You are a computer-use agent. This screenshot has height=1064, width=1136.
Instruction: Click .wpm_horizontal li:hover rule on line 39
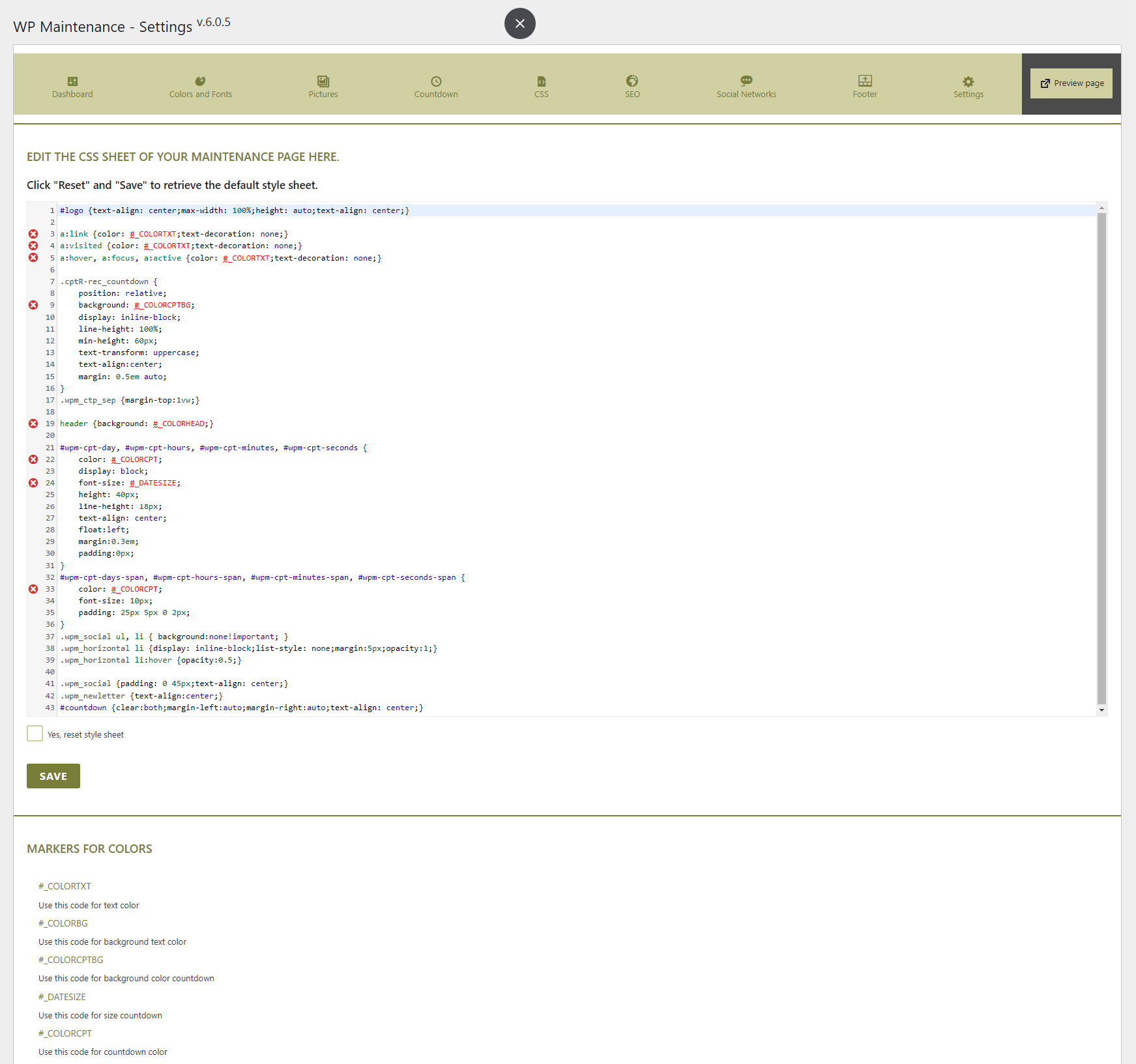pos(151,660)
